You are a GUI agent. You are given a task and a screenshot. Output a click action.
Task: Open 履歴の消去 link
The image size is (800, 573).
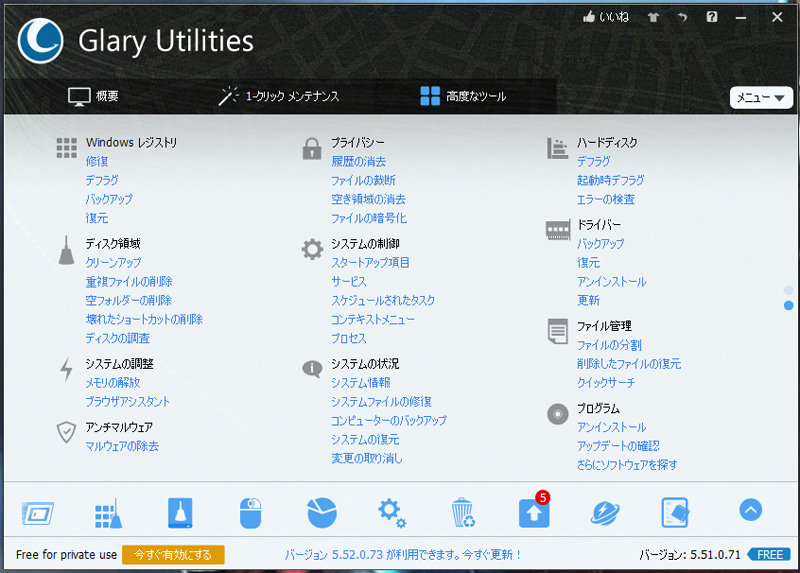pos(359,161)
